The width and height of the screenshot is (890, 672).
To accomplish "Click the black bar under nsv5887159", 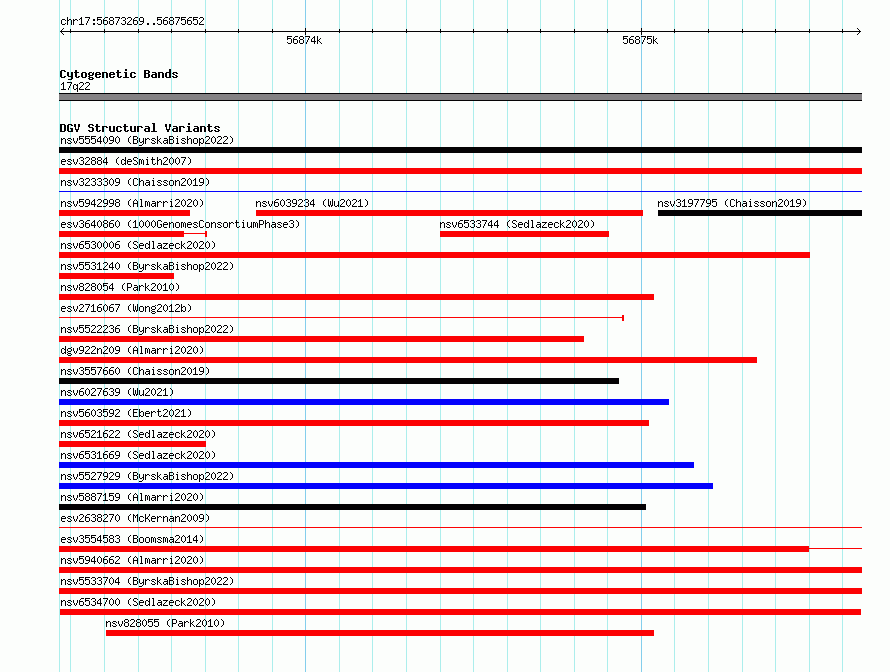I will pos(352,507).
